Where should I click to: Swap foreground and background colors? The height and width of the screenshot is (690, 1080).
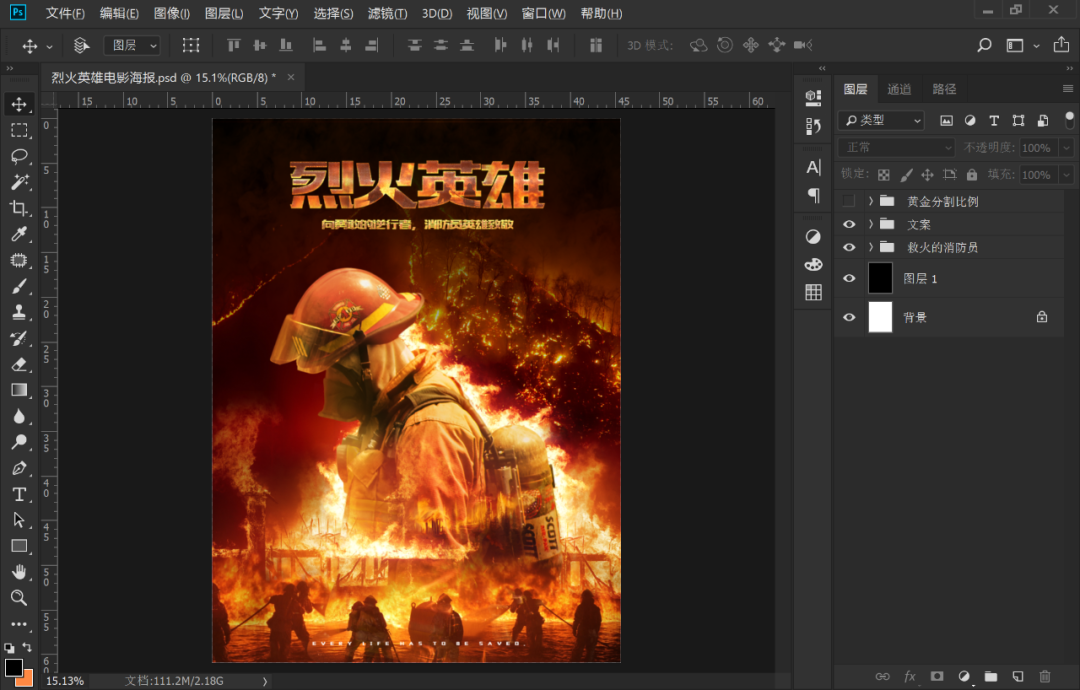click(x=26, y=647)
